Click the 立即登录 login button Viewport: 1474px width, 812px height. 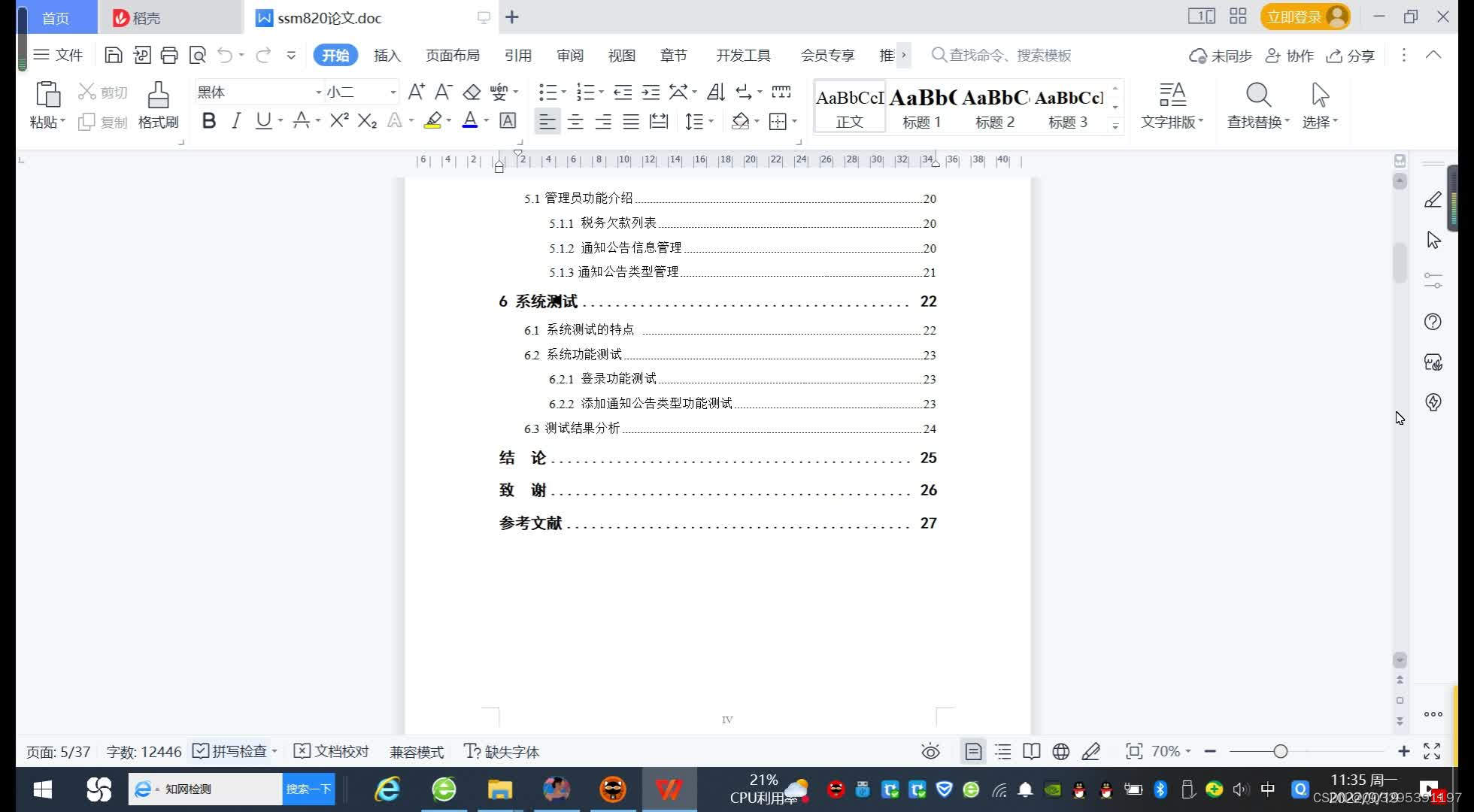point(1305,17)
